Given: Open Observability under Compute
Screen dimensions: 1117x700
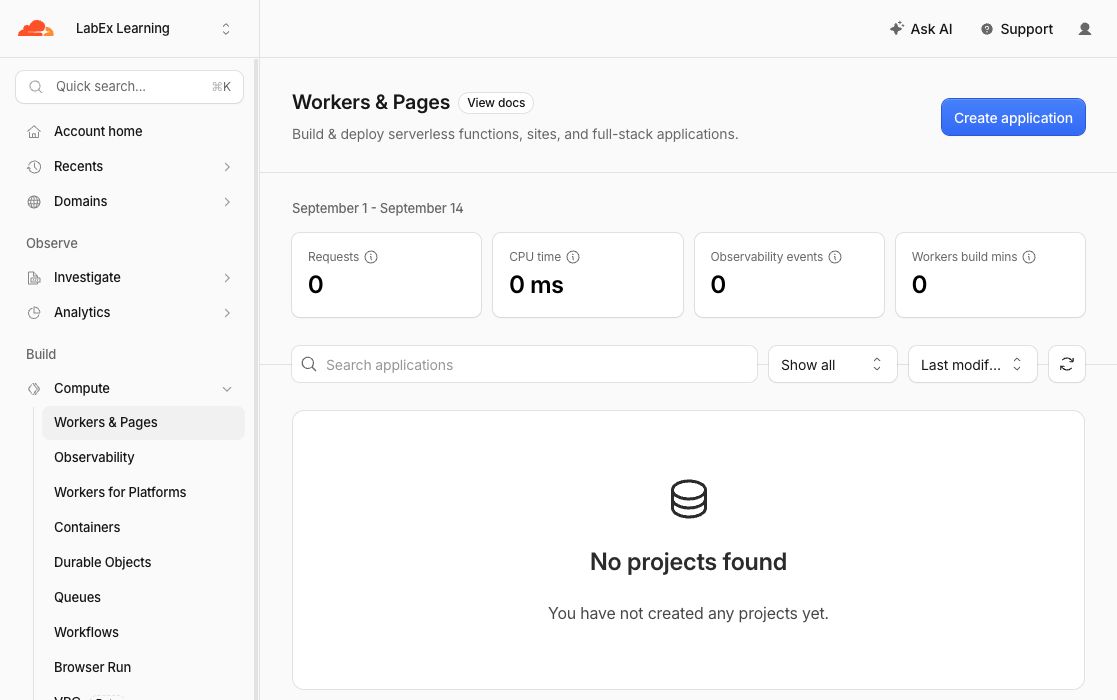Looking at the screenshot, I should (94, 457).
